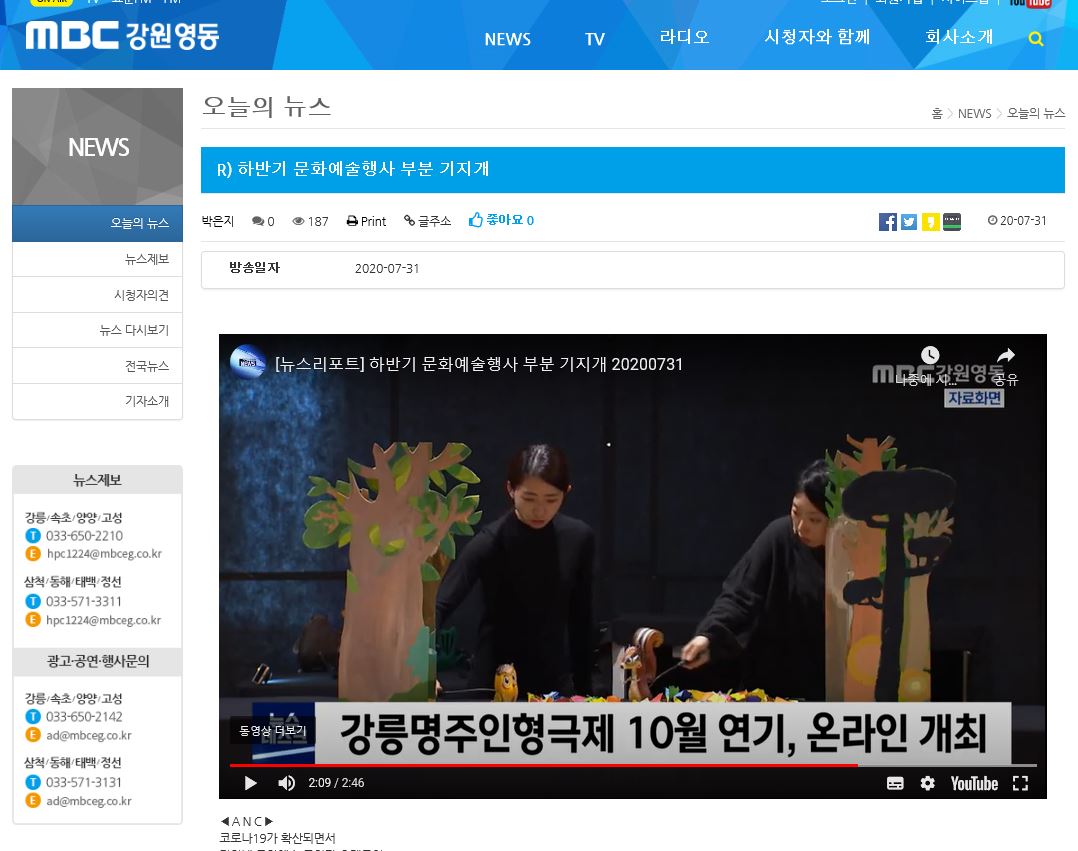Open the YouTube logo link in the header
The image size is (1078, 851).
[1030, 3]
